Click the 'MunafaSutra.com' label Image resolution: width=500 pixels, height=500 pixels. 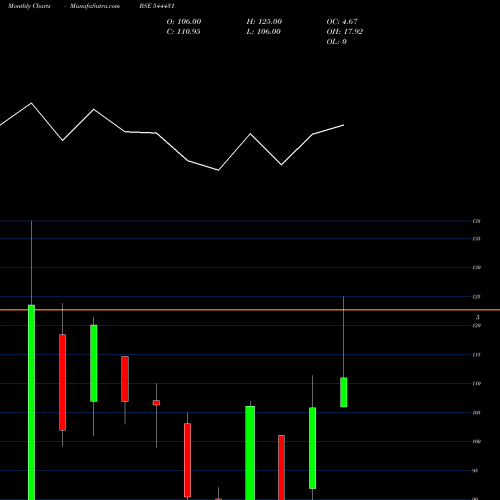pyautogui.click(x=95, y=6)
